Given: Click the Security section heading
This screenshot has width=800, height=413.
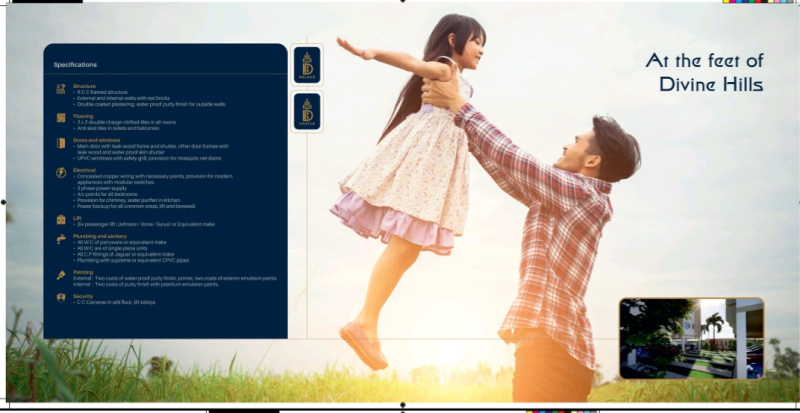Looking at the screenshot, I should coord(83,295).
